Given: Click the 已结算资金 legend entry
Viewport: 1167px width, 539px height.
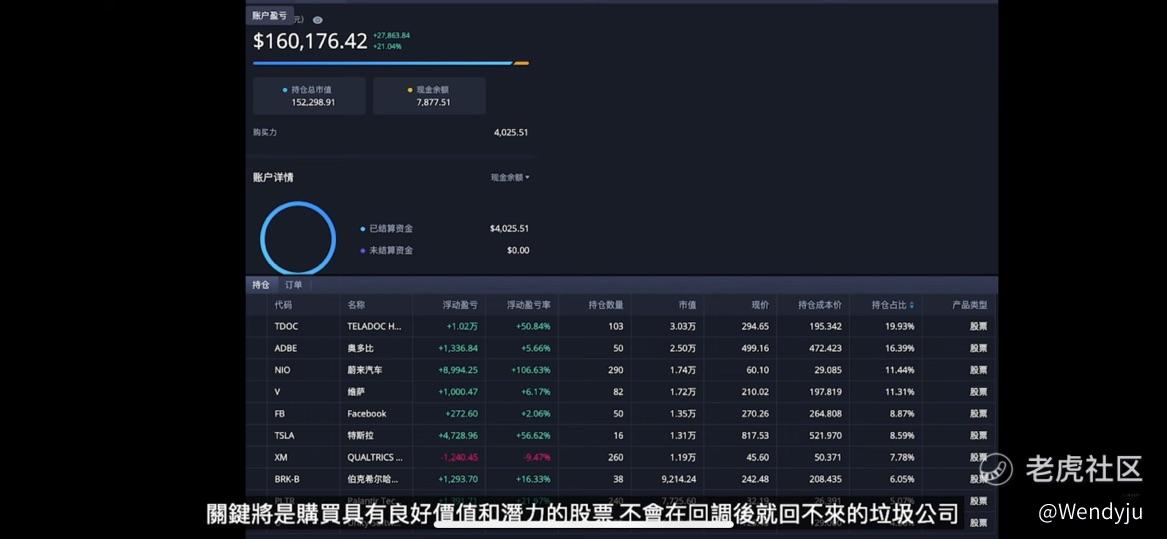Looking at the screenshot, I should pyautogui.click(x=387, y=229).
